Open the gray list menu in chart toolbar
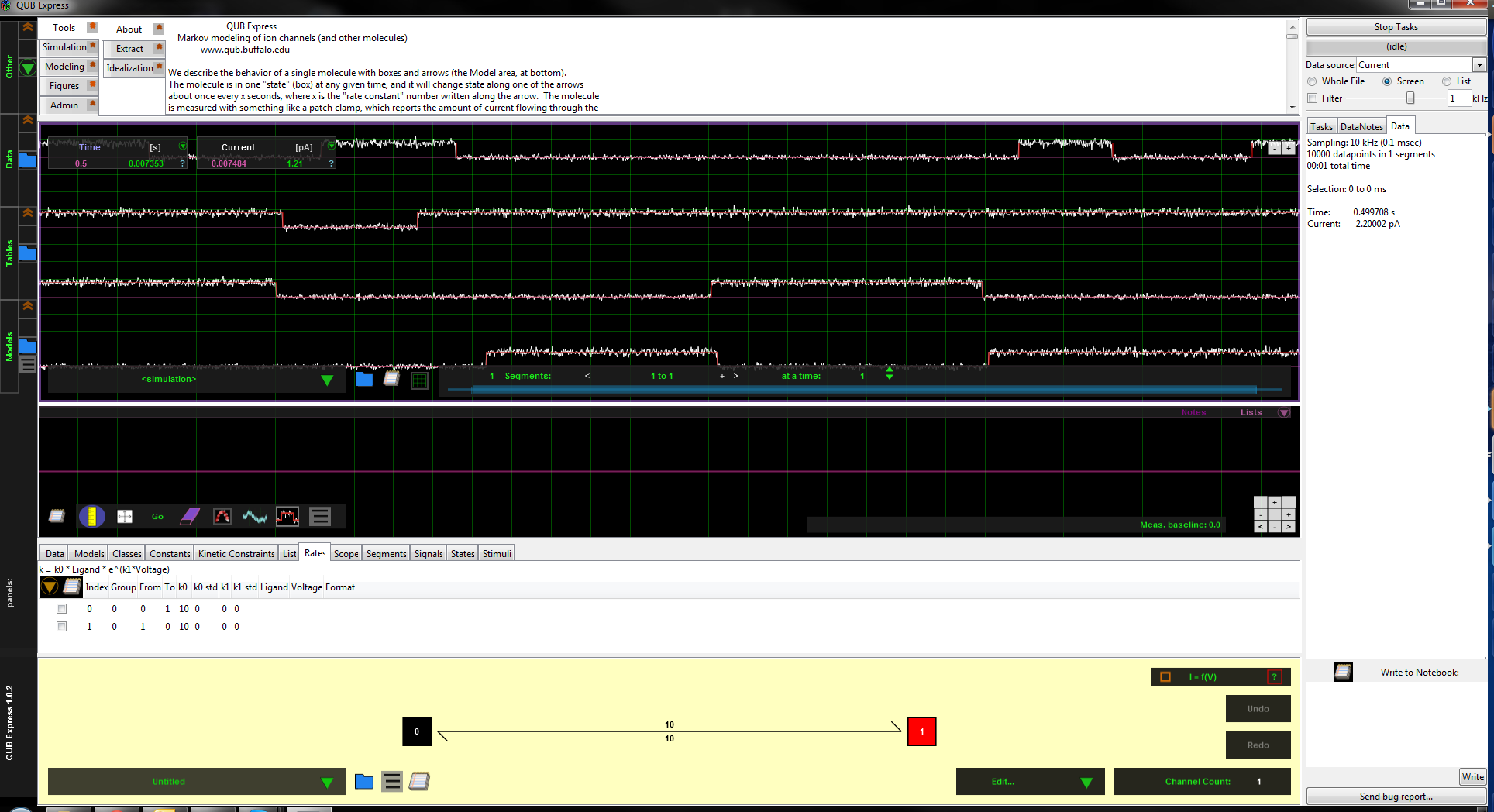Image resolution: width=1494 pixels, height=812 pixels. coord(320,516)
